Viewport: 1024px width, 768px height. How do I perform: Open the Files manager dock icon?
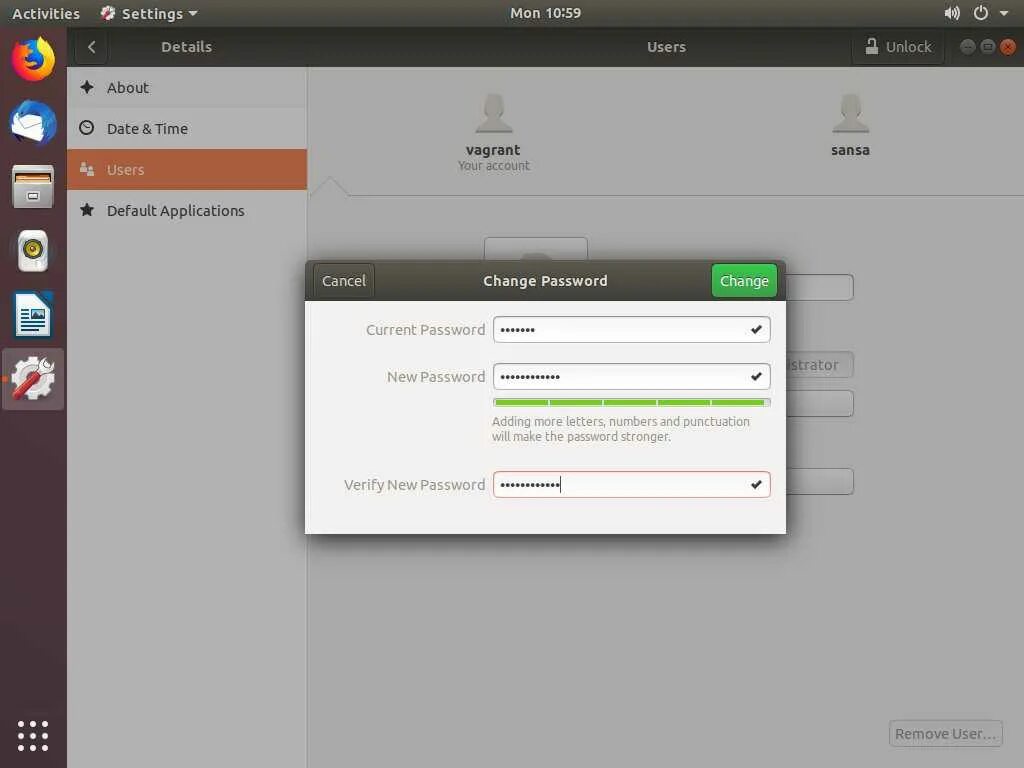click(x=33, y=186)
